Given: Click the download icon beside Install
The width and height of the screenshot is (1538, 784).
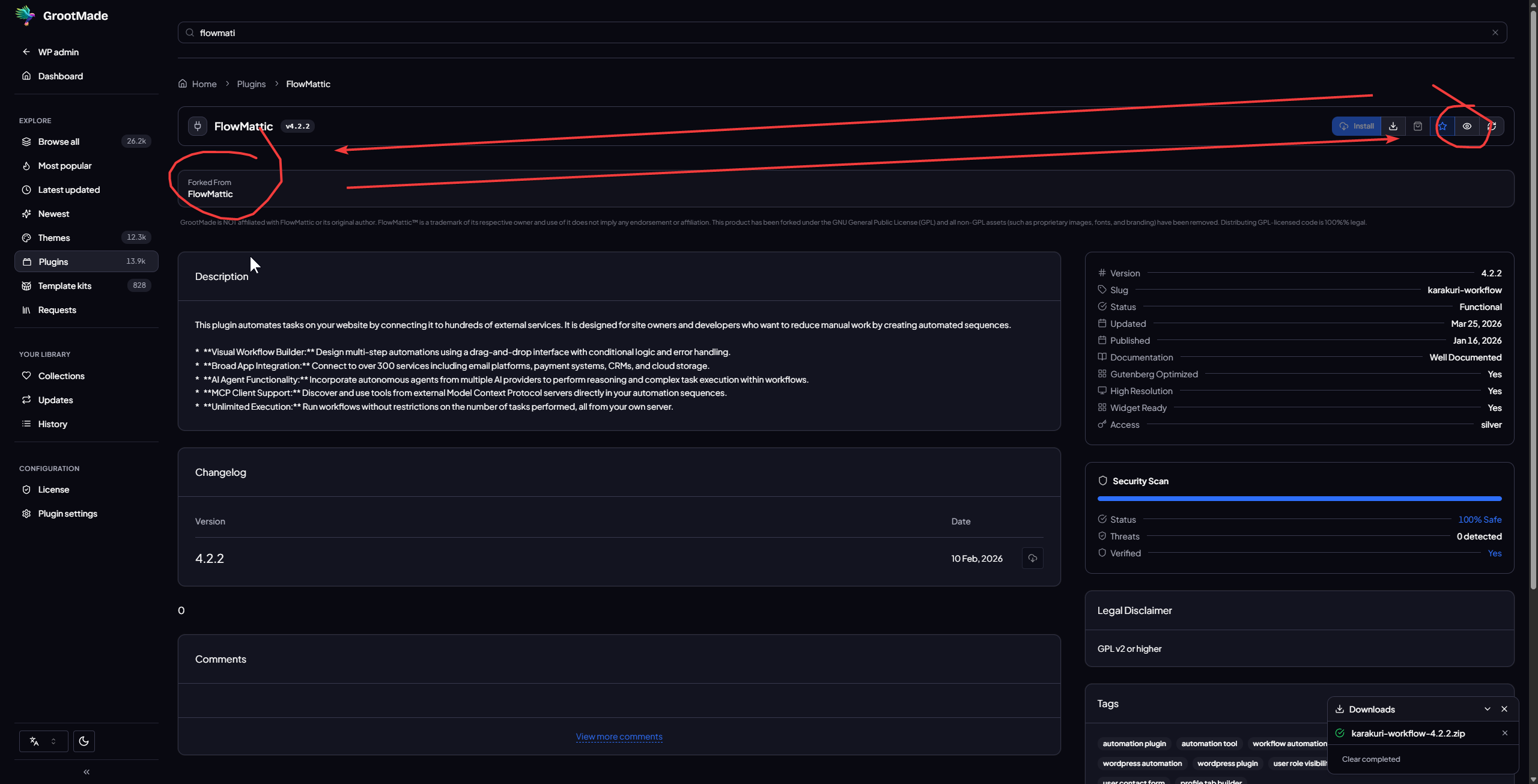Looking at the screenshot, I should pyautogui.click(x=1393, y=126).
